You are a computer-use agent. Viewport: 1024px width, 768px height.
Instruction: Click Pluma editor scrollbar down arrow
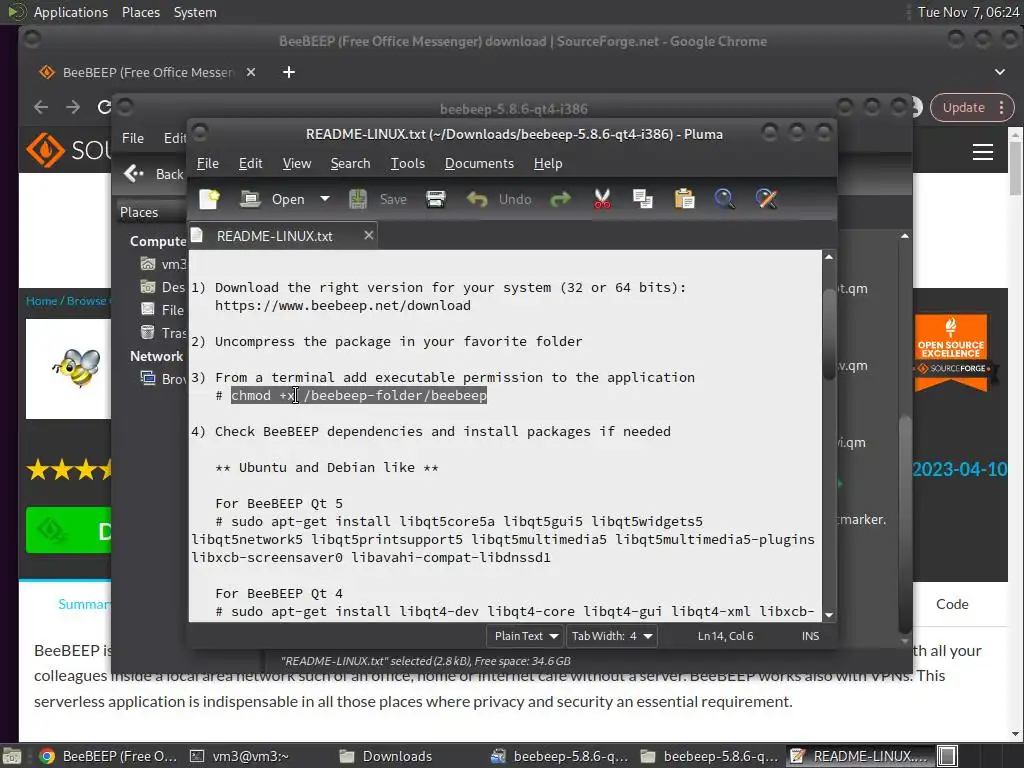click(x=829, y=615)
